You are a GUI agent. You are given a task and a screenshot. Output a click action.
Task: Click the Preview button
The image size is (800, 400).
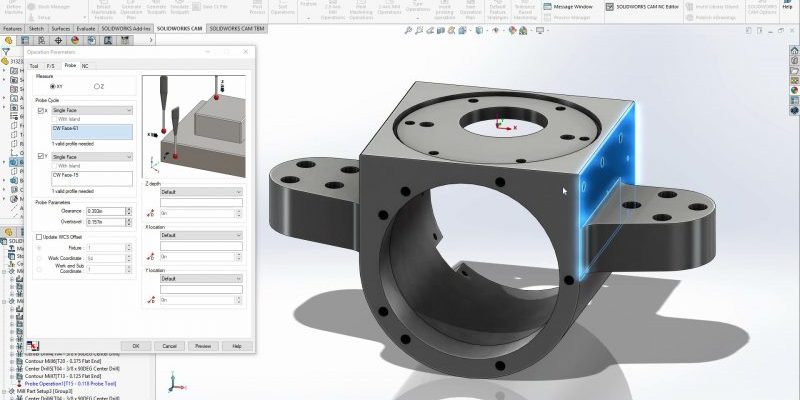tap(203, 345)
